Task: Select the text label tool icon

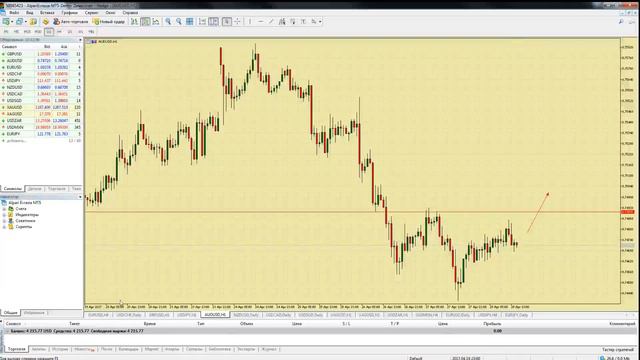Action: (303, 22)
